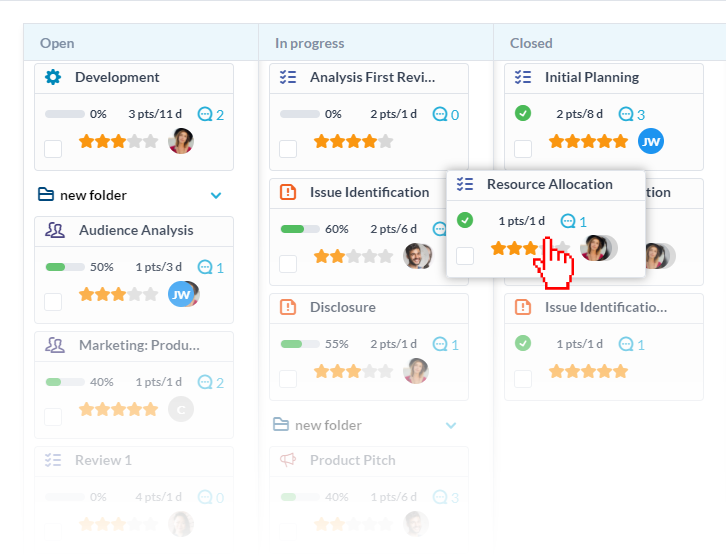Click the Closed column header
The image size is (726, 556).
[x=531, y=43]
